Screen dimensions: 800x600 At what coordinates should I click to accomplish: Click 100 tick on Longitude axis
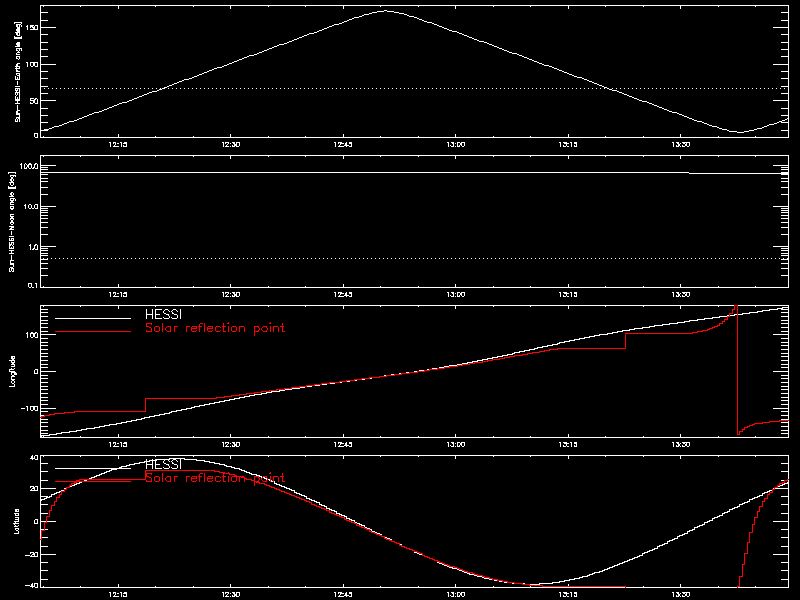point(32,335)
